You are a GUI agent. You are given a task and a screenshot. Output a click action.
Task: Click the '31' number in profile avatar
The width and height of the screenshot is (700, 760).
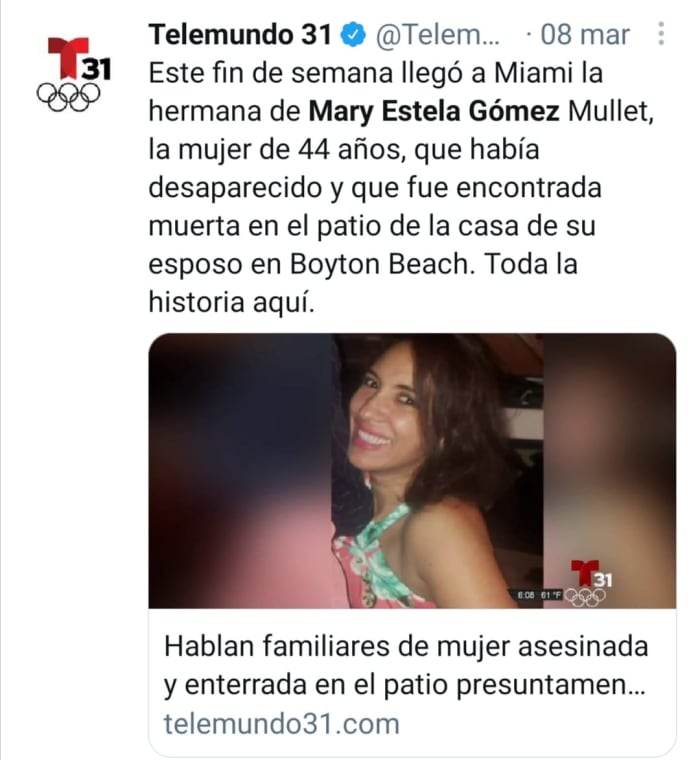(x=97, y=69)
